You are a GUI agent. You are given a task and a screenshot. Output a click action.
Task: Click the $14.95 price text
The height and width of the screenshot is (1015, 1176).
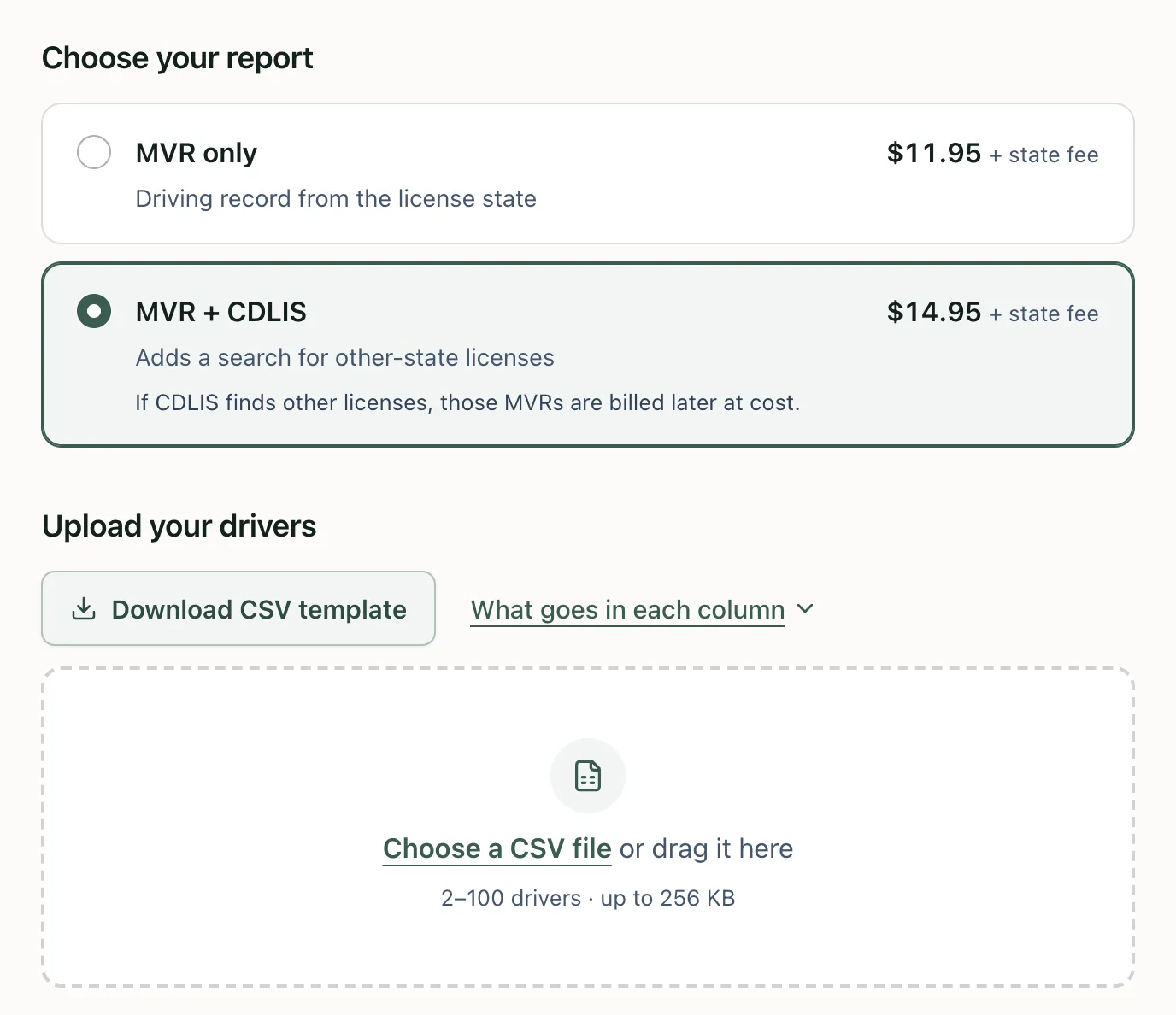934,312
